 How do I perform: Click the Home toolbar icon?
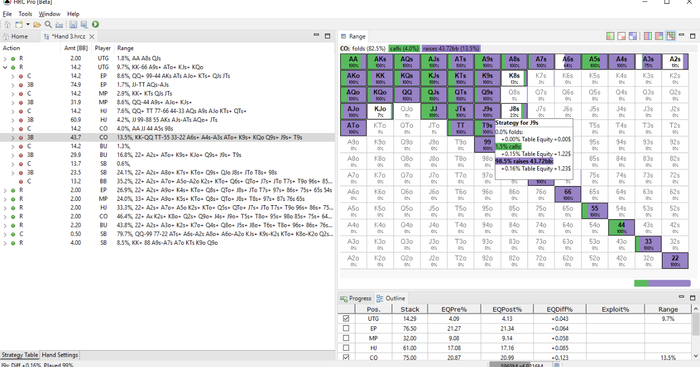tap(8, 25)
